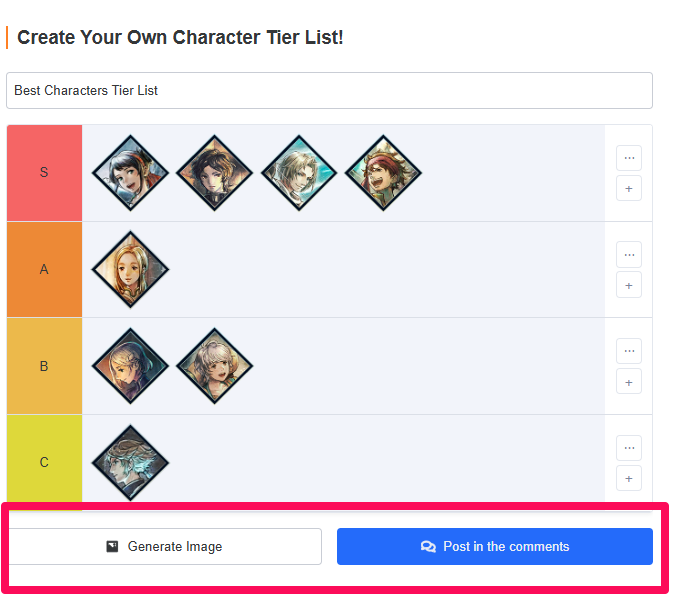Hit the plus button on C tier
This screenshot has height=607, width=673.
point(628,478)
